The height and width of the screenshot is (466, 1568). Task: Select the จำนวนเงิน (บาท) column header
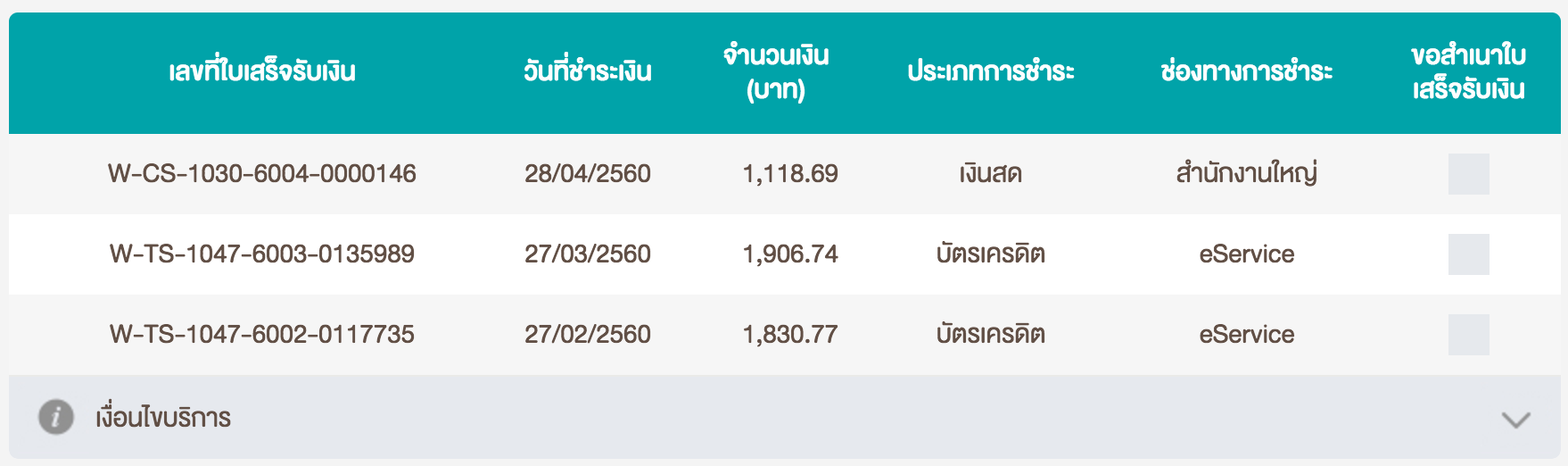[x=776, y=71]
